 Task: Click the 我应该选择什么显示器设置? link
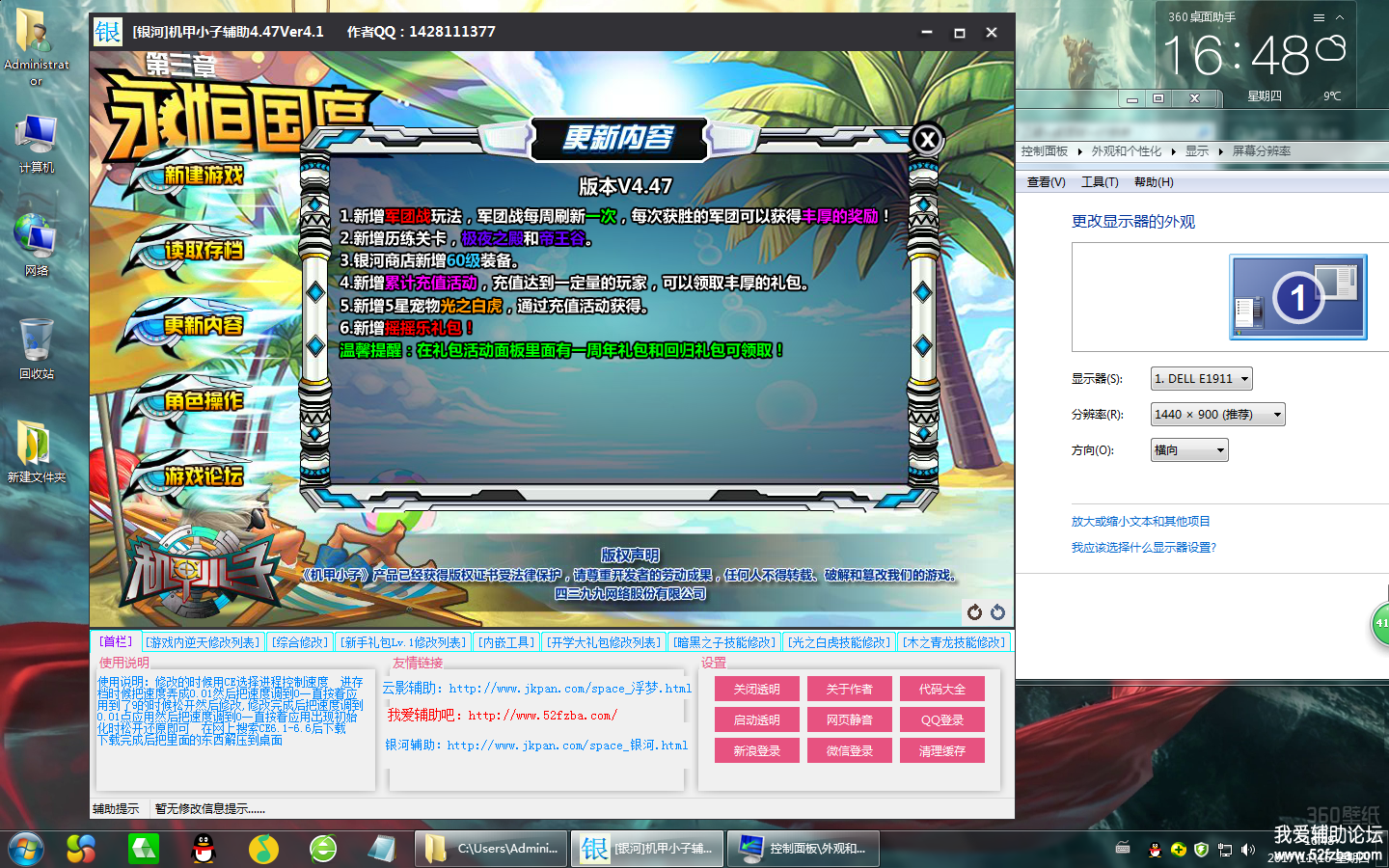[1144, 548]
